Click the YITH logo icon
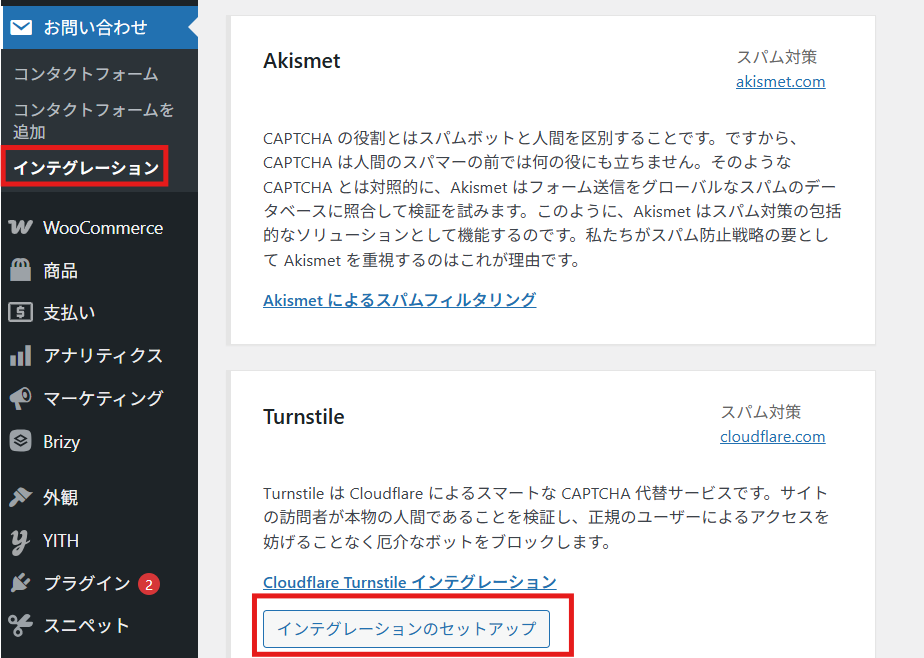924x658 pixels. (20, 541)
